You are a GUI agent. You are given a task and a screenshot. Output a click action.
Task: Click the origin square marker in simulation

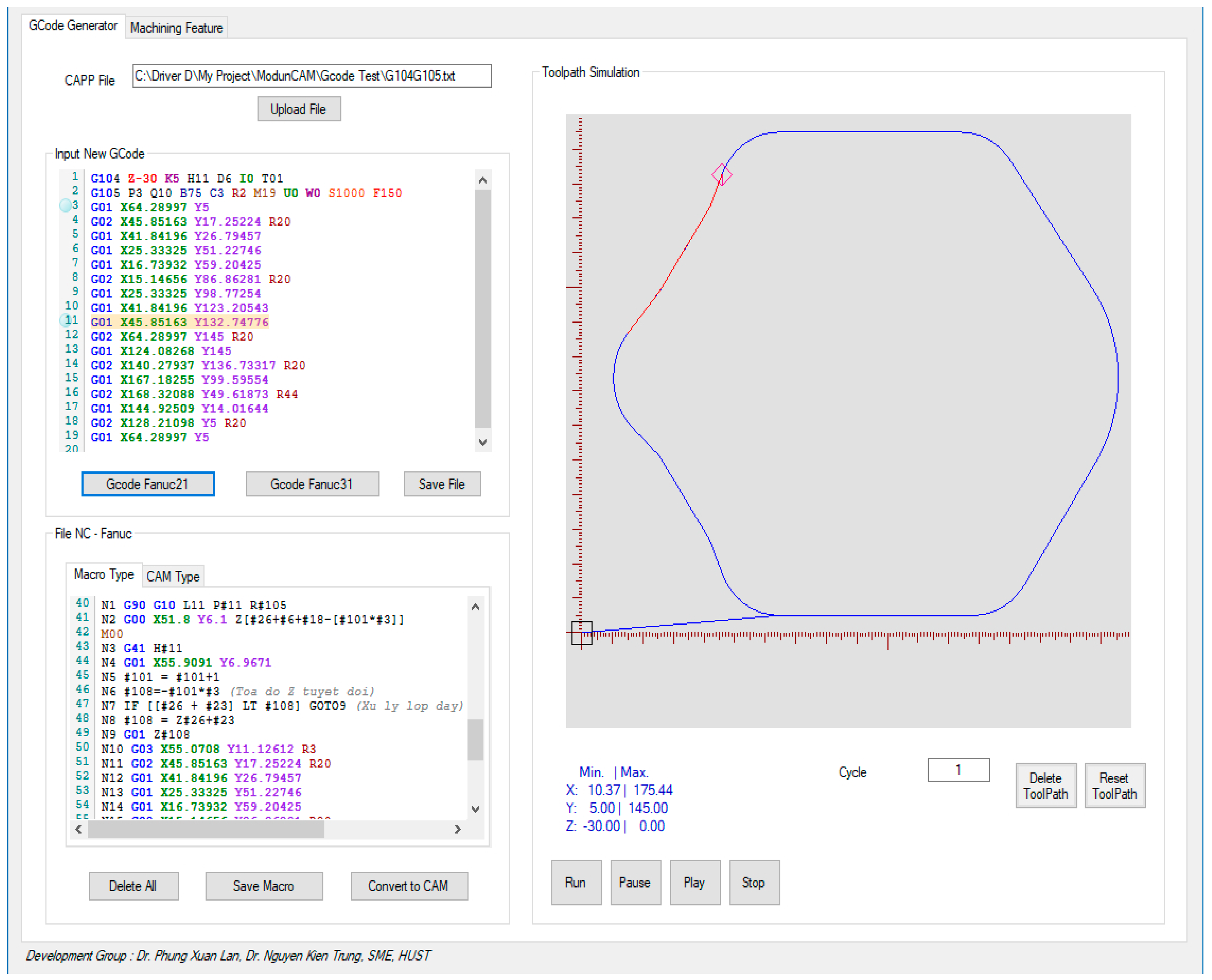pyautogui.click(x=581, y=633)
